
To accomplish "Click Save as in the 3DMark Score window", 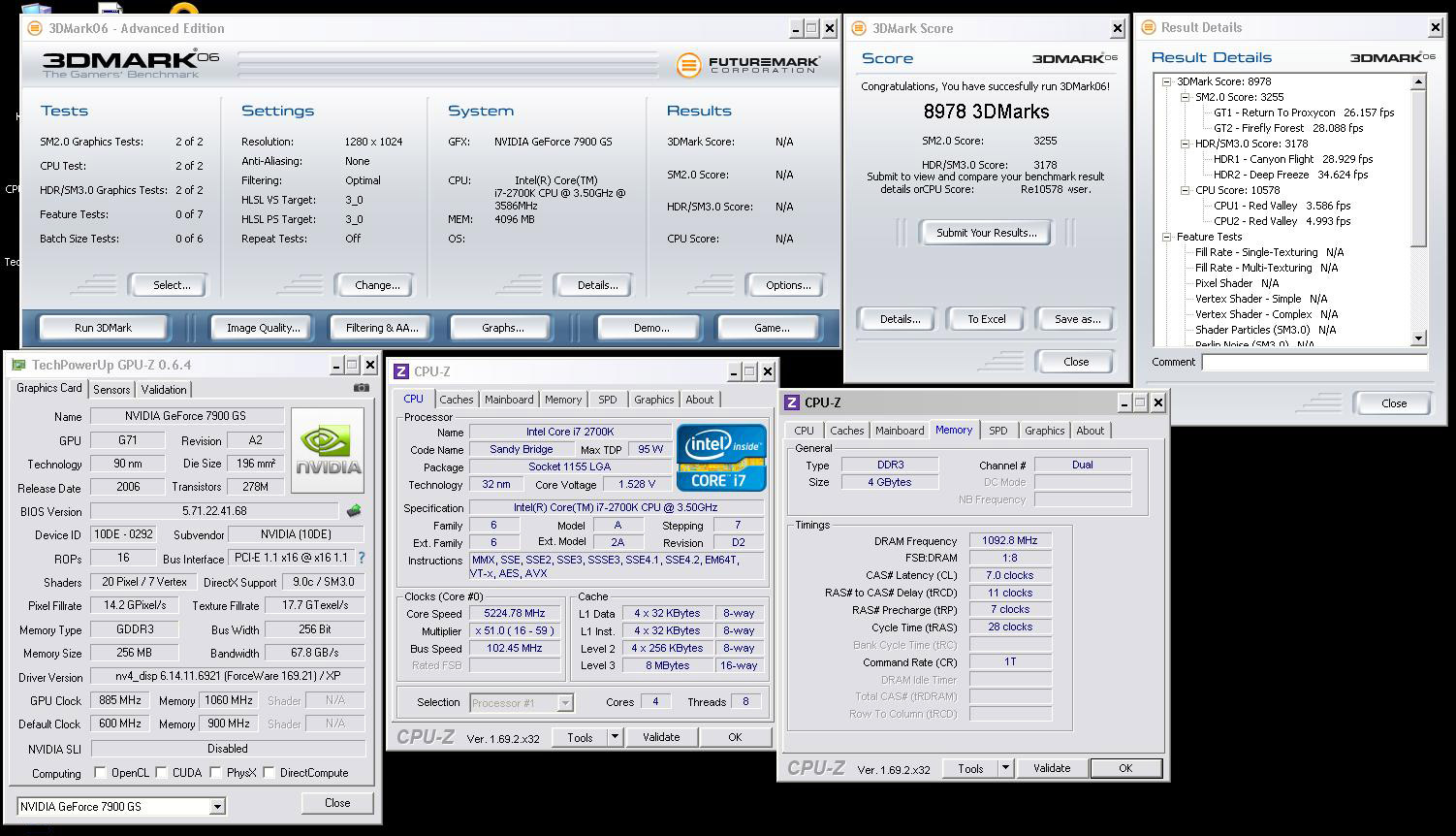I will 1077,319.
